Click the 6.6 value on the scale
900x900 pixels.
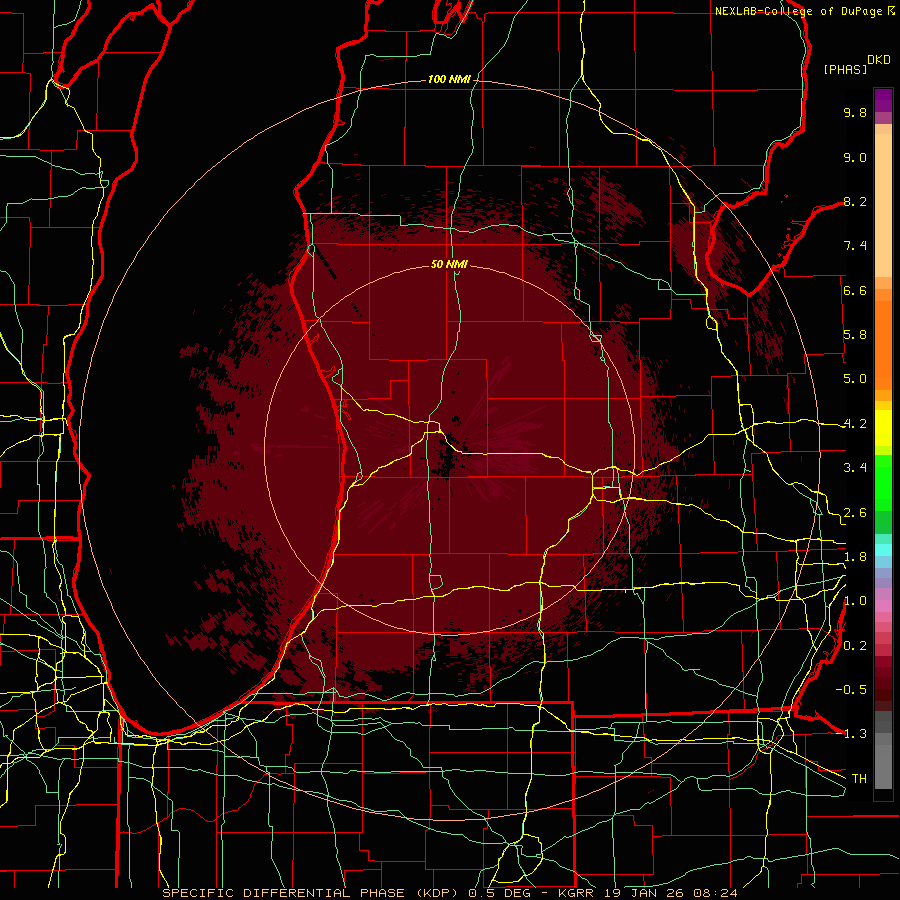point(855,290)
